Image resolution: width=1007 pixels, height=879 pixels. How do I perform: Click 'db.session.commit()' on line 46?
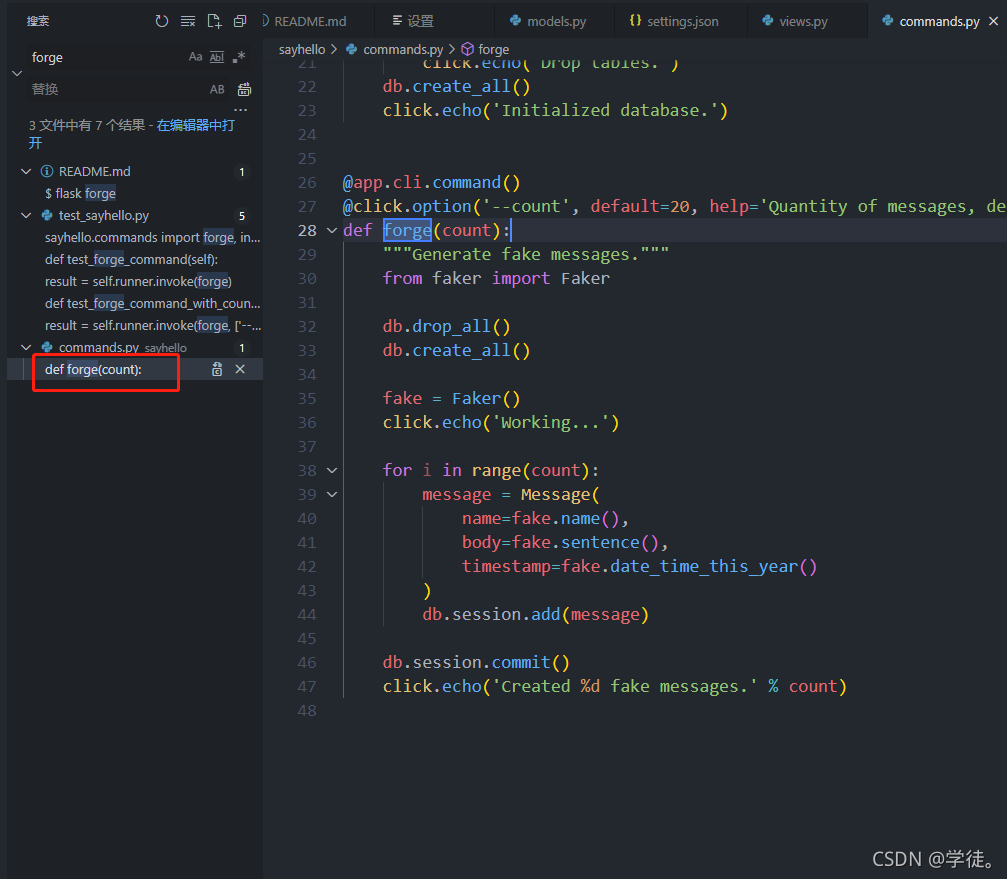tap(476, 662)
